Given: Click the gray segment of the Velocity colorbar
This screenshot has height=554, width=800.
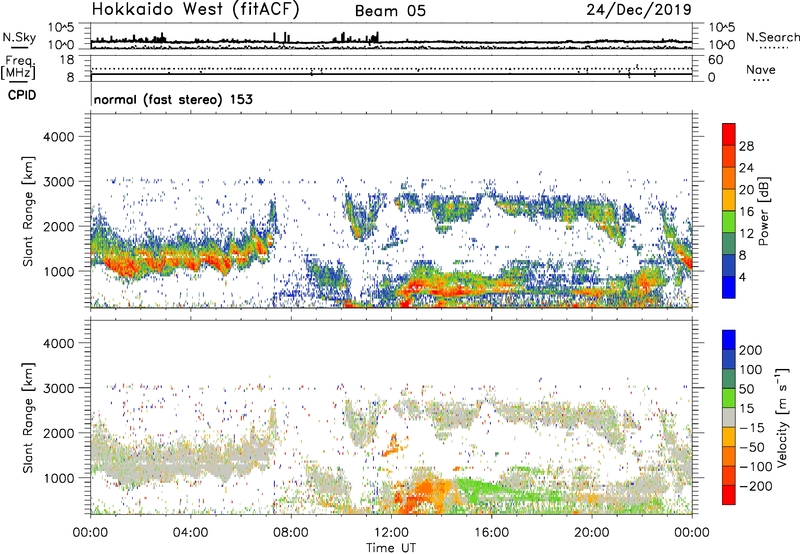Looking at the screenshot, I should [x=729, y=417].
